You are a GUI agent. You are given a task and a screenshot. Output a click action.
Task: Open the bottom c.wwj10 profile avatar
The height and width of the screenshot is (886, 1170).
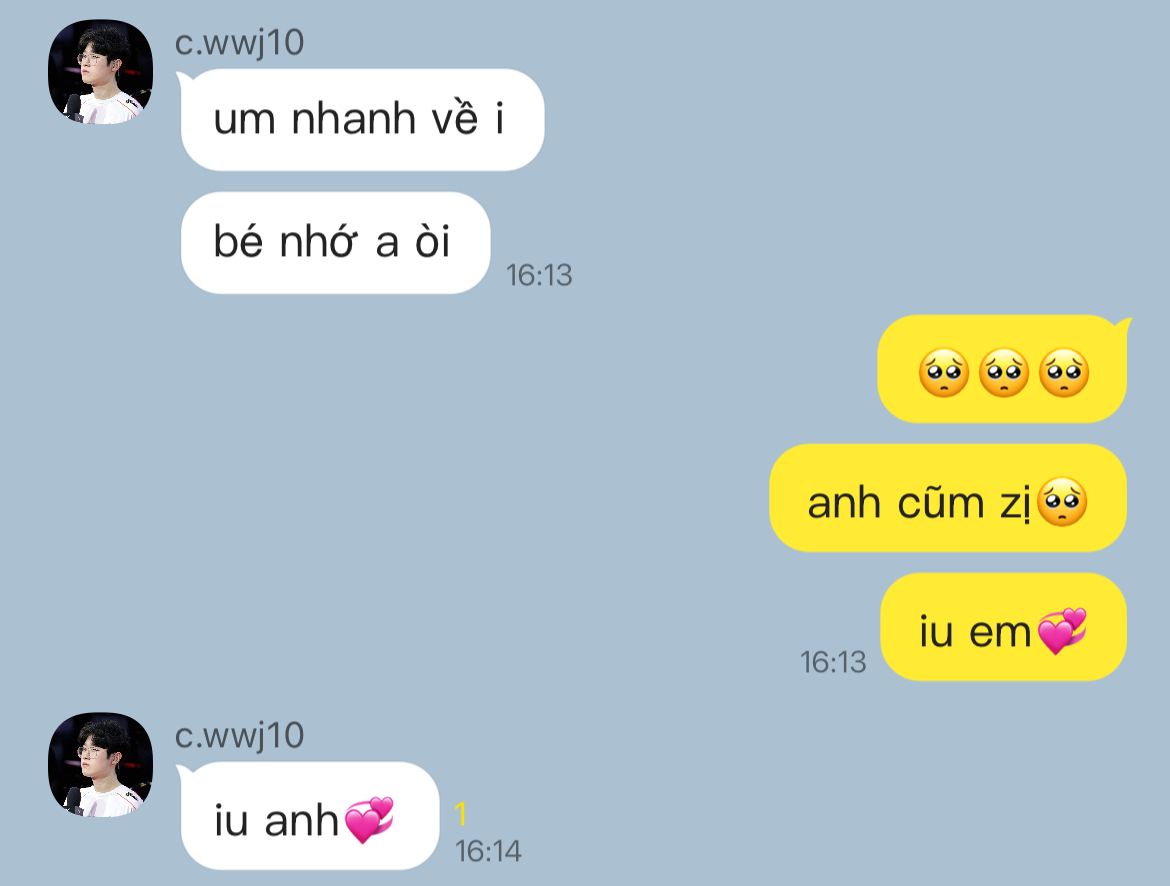pos(101,764)
